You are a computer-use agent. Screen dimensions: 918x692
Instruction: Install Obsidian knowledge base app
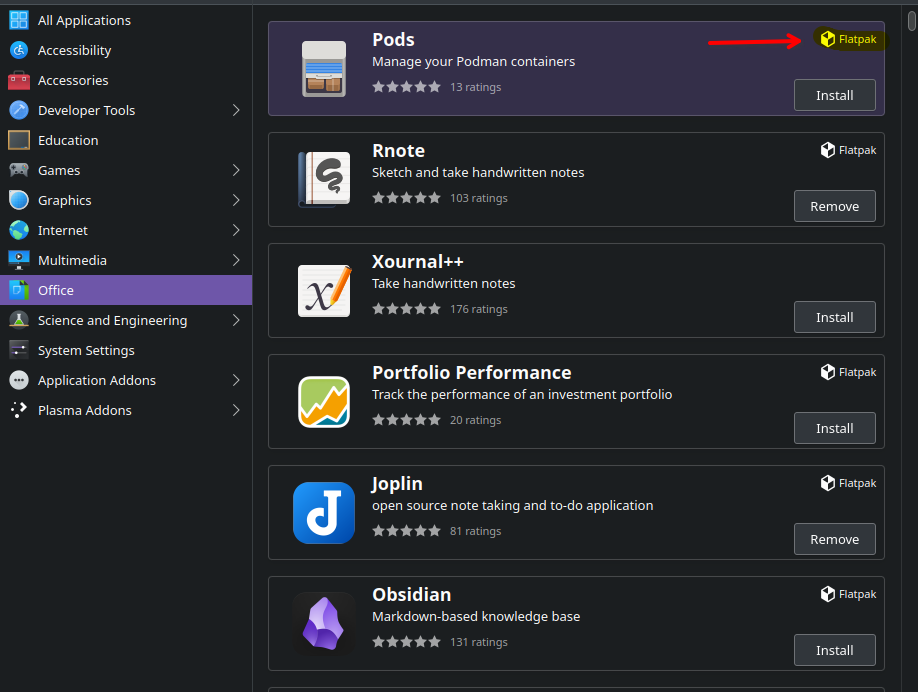coord(834,650)
